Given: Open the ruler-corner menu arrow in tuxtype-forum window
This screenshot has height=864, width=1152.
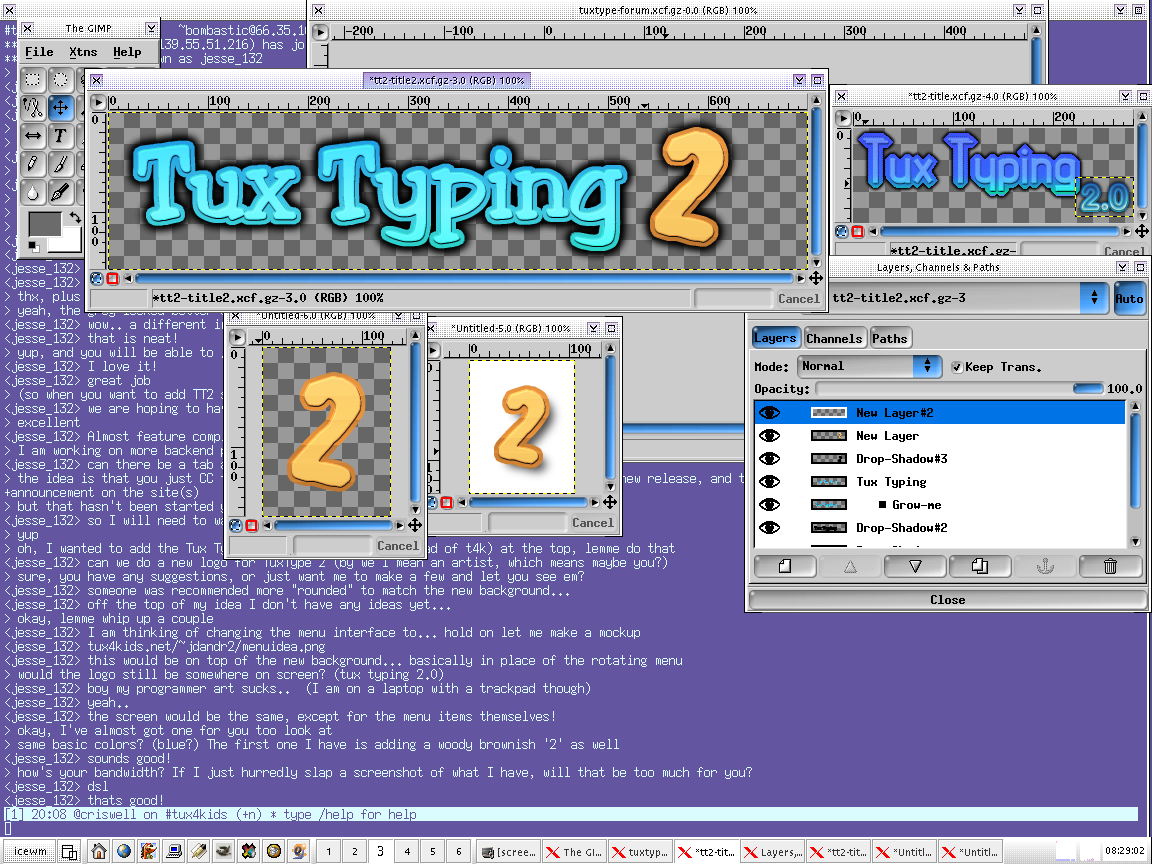Looking at the screenshot, I should point(320,32).
